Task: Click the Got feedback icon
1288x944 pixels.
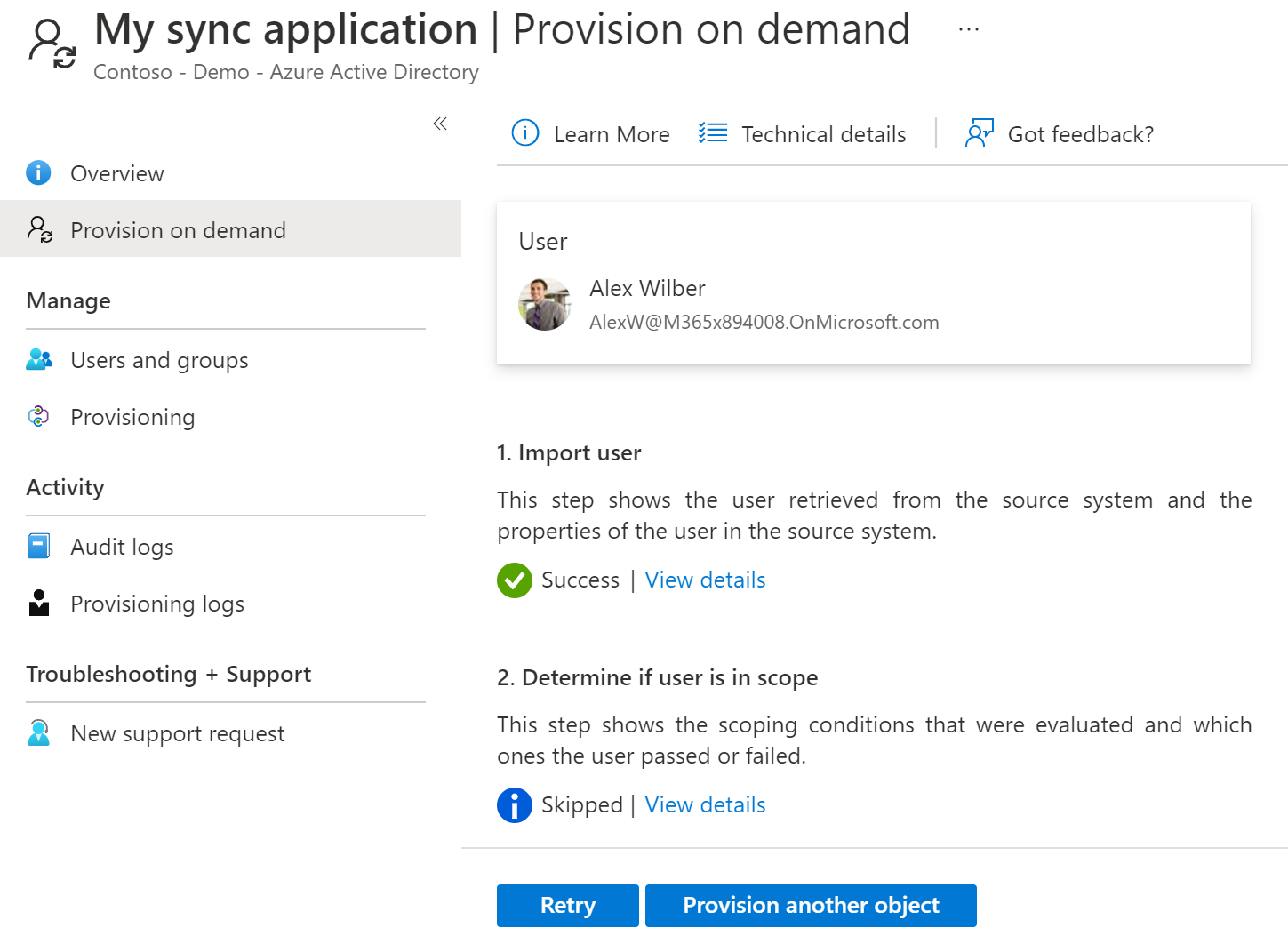Action: (979, 133)
